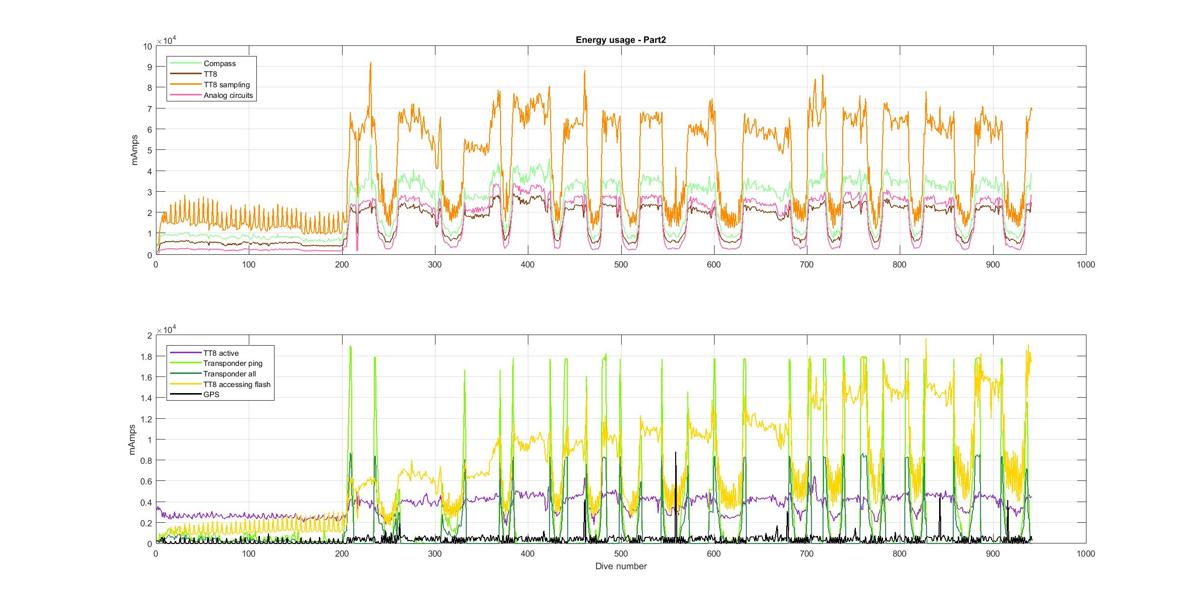Click the y-axis tick "0.6" on the bottom plot

click(x=145, y=482)
